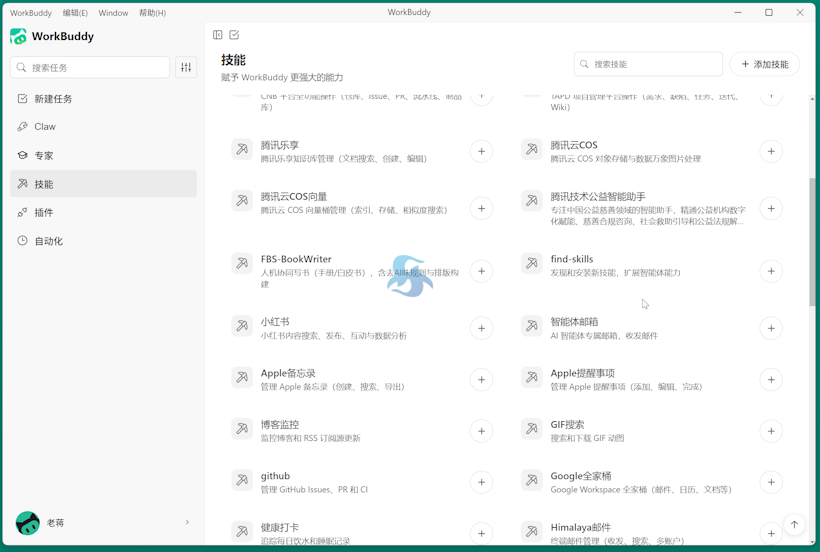The width and height of the screenshot is (820, 552).
Task: Open the Apple备忘录 skill title
Action: tap(288, 373)
